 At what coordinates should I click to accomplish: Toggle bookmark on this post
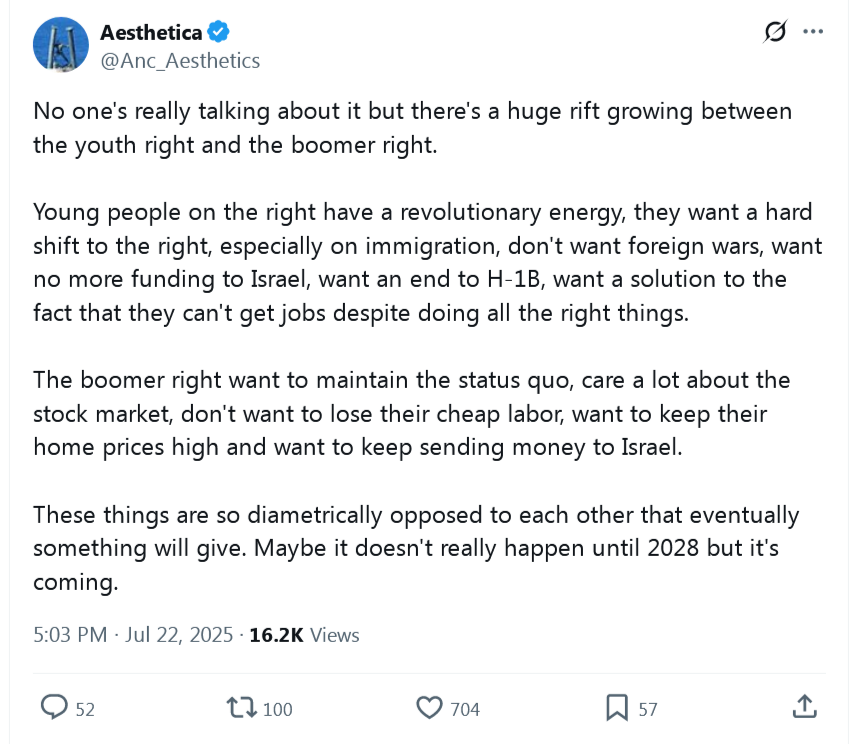coord(617,708)
